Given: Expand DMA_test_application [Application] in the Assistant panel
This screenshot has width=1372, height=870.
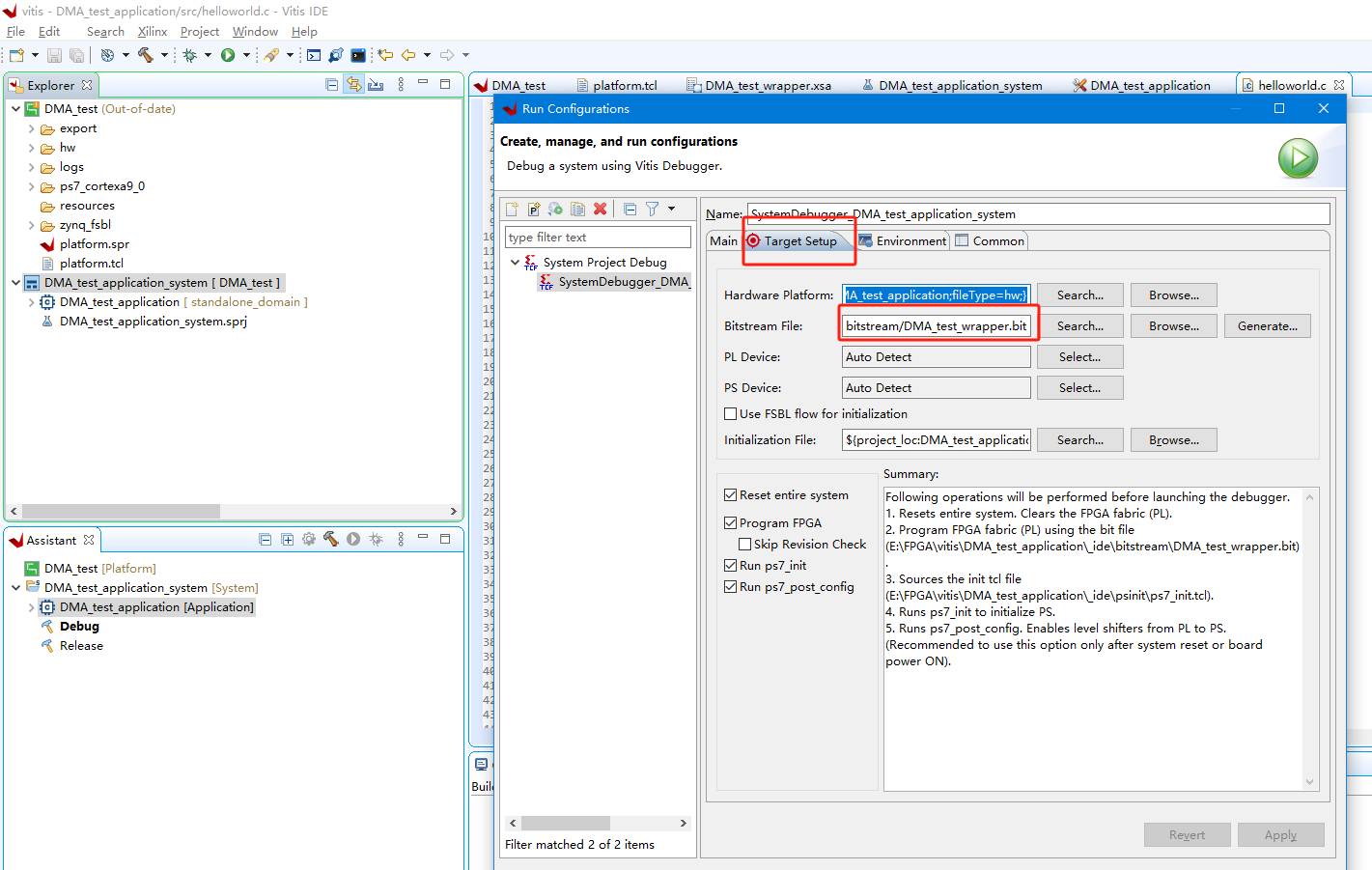Looking at the screenshot, I should (x=31, y=607).
